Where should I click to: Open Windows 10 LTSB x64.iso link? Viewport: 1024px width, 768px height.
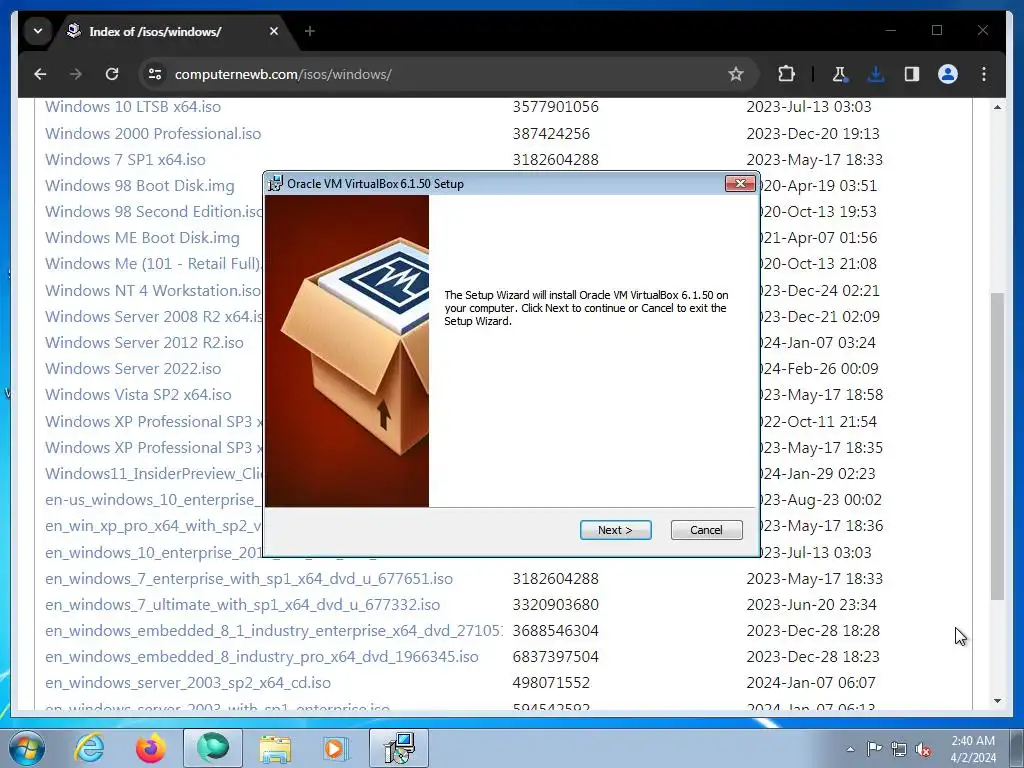point(133,106)
